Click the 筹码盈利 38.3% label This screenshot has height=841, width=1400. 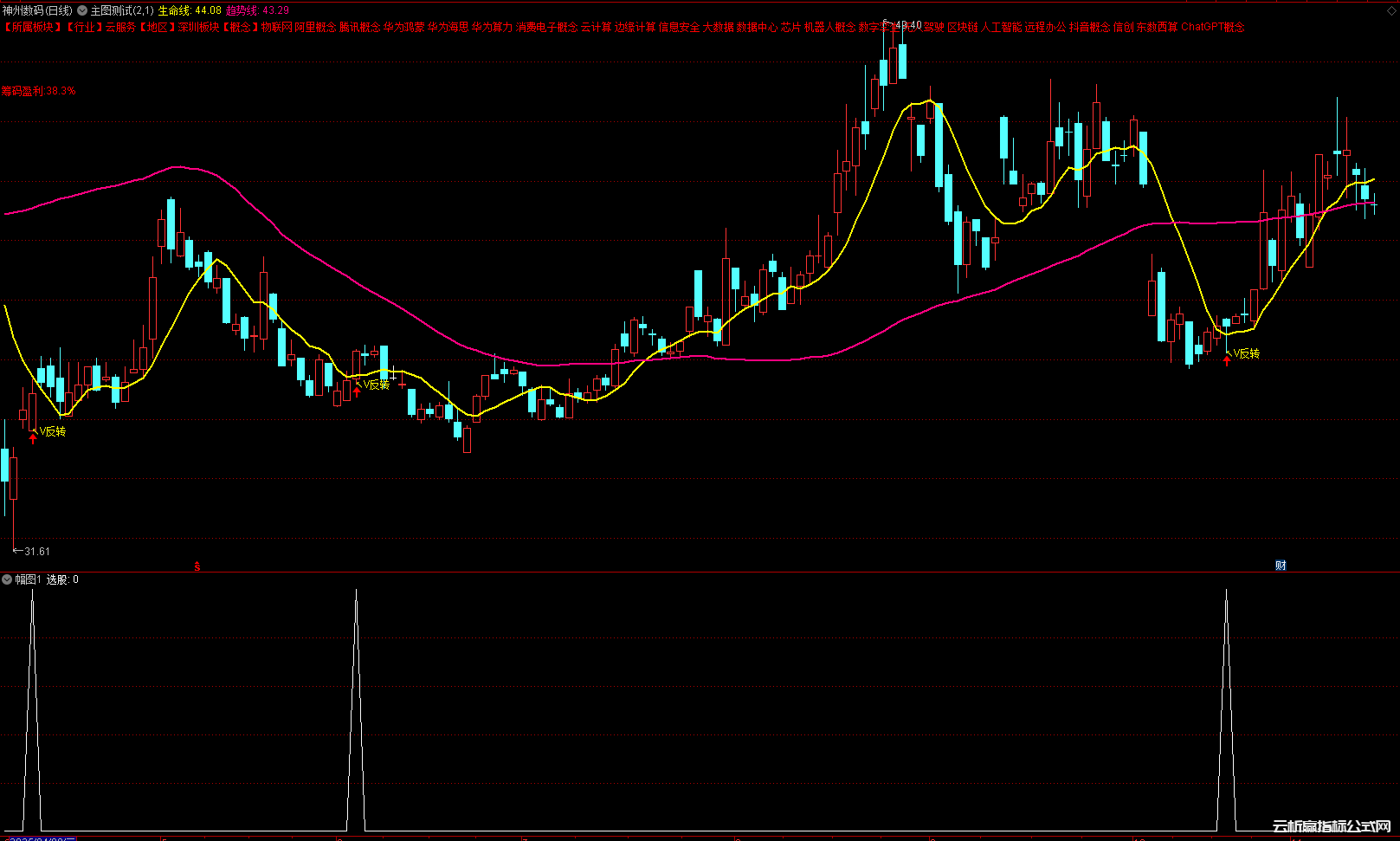pyautogui.click(x=38, y=91)
